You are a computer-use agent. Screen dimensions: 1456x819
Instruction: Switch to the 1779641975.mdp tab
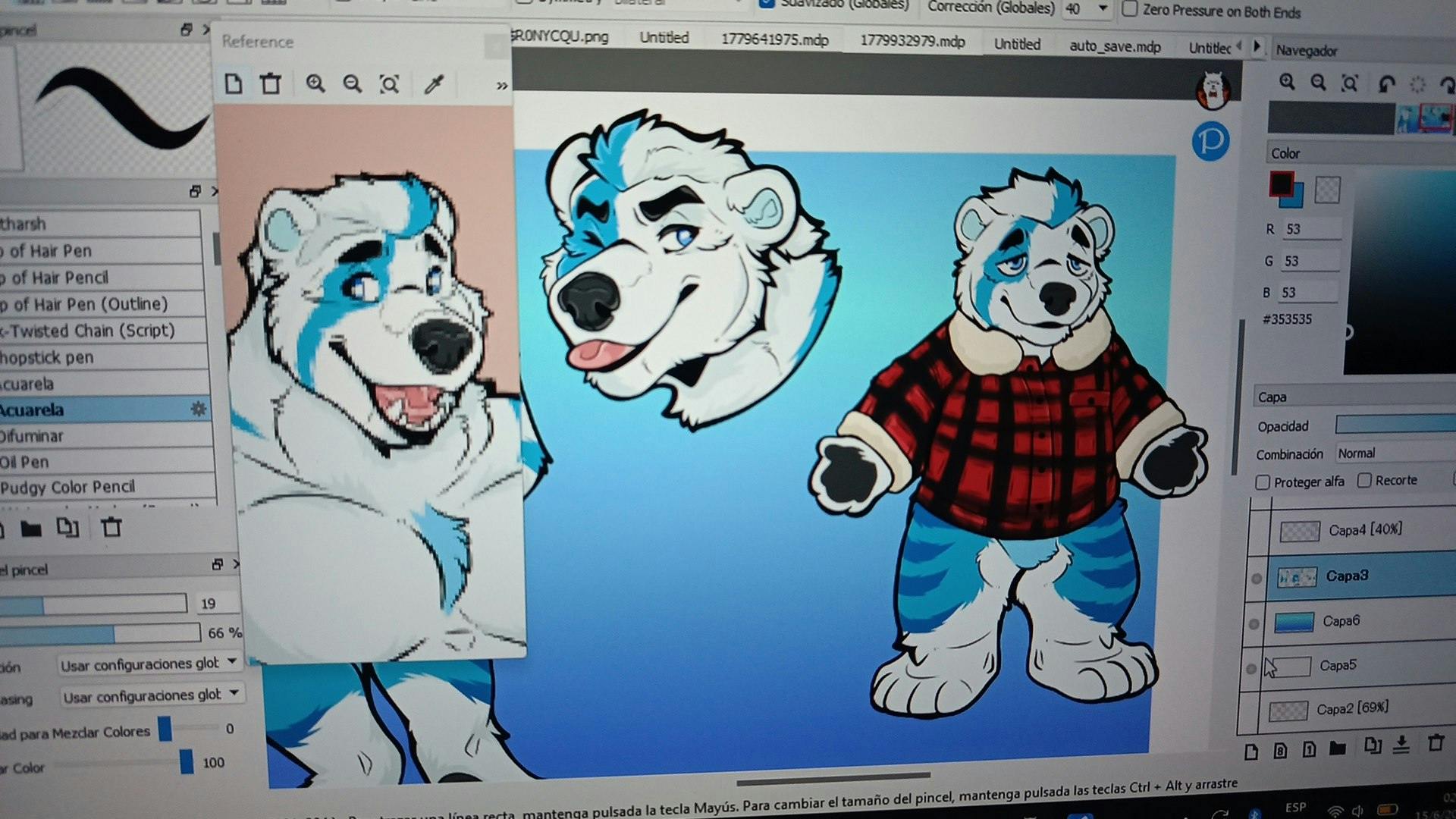pos(774,39)
